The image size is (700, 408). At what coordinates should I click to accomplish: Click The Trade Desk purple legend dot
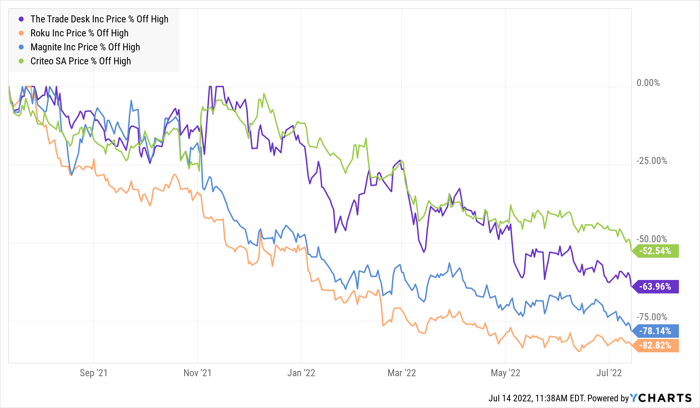22,18
